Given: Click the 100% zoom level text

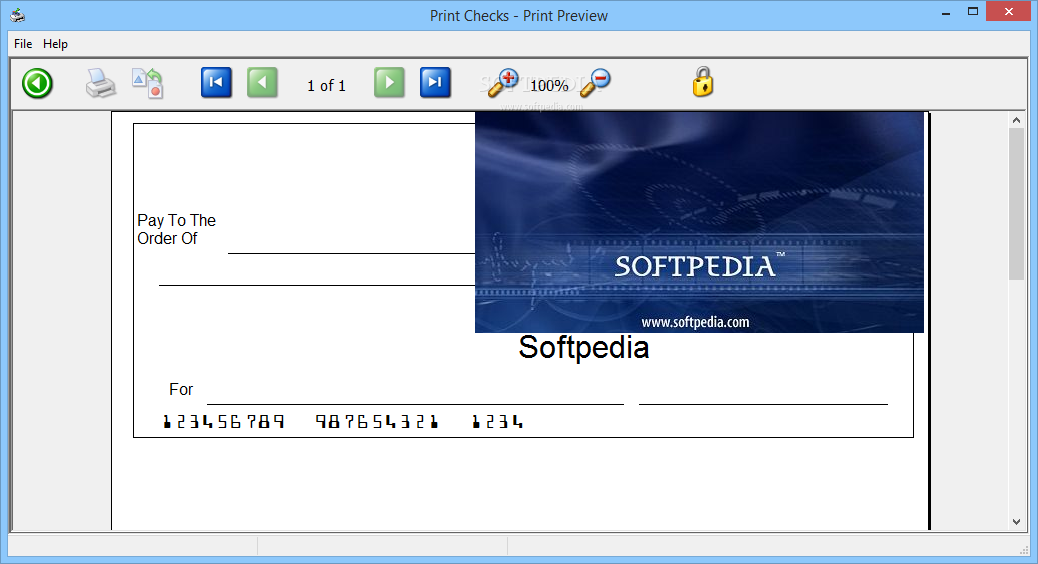Looking at the screenshot, I should point(549,85).
